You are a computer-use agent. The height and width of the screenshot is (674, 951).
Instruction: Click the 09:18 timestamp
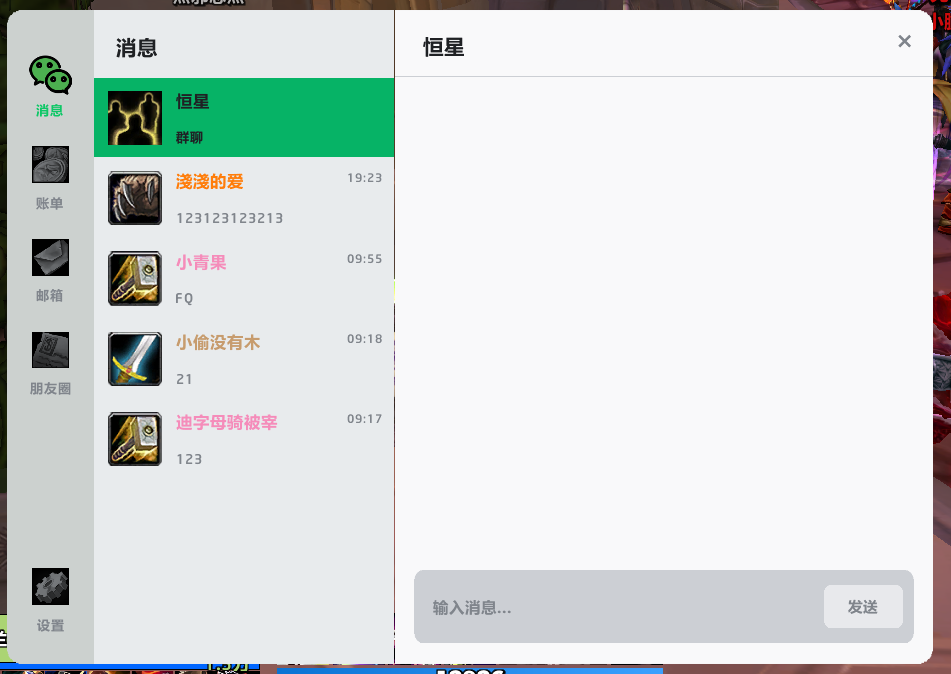click(365, 339)
